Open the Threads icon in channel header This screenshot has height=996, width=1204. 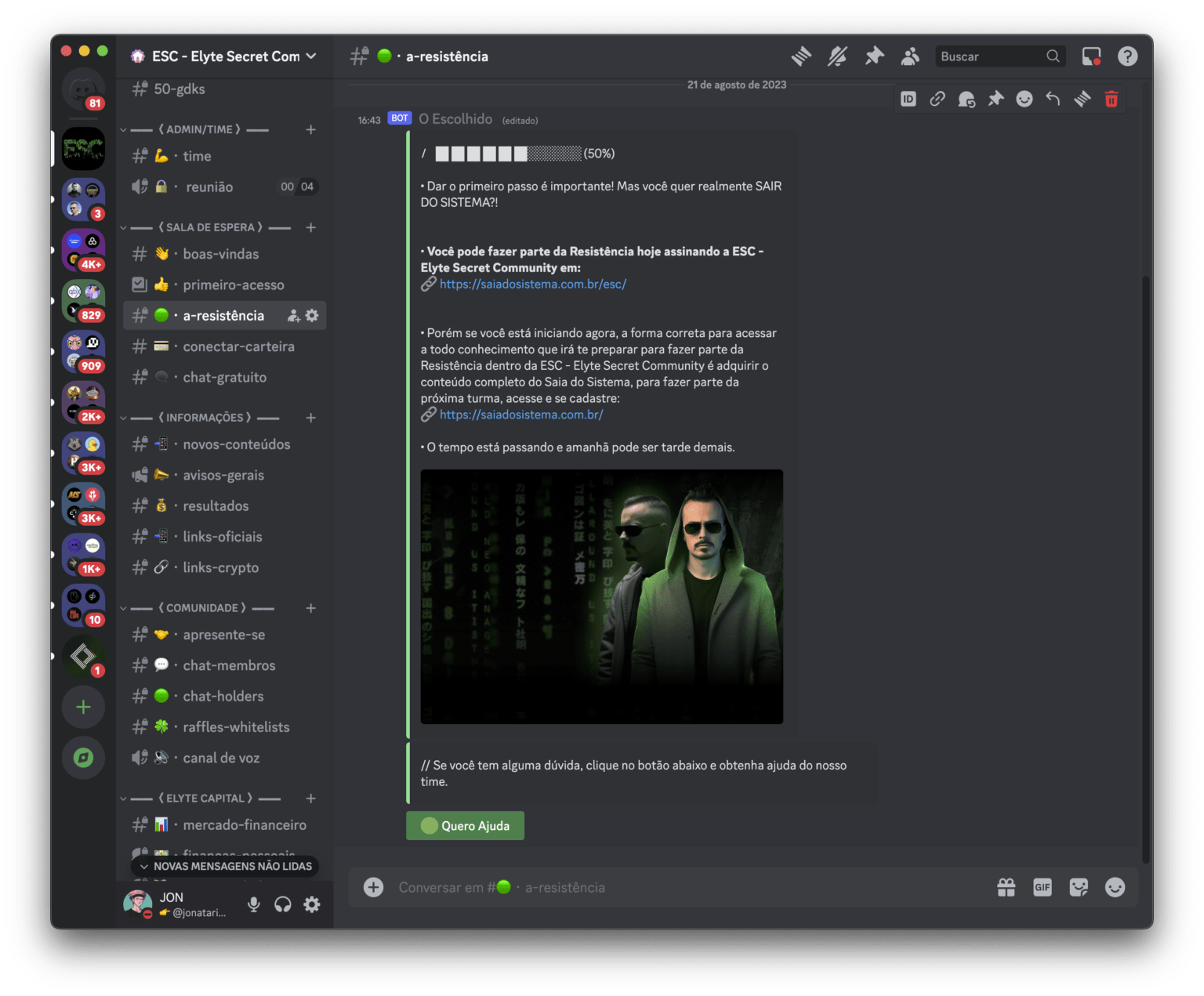pyautogui.click(x=801, y=56)
